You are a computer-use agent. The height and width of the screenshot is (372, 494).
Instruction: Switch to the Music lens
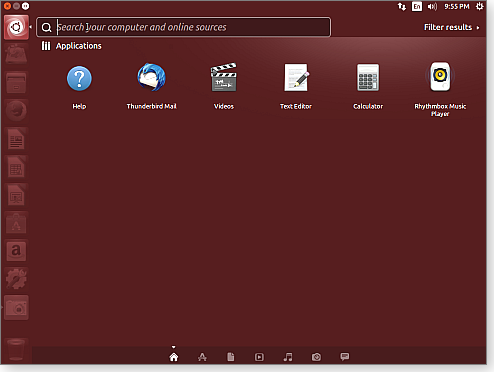coord(288,357)
